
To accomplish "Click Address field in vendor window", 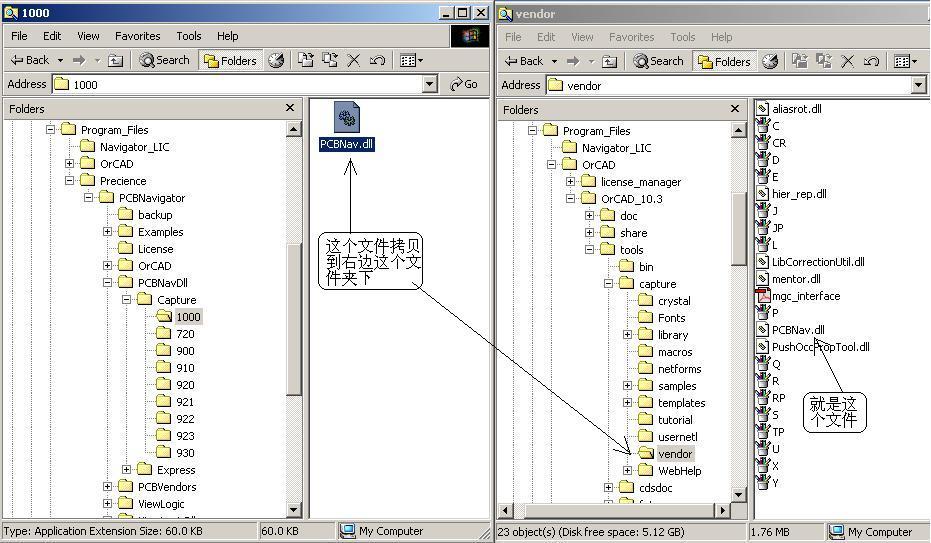I will coord(729,85).
